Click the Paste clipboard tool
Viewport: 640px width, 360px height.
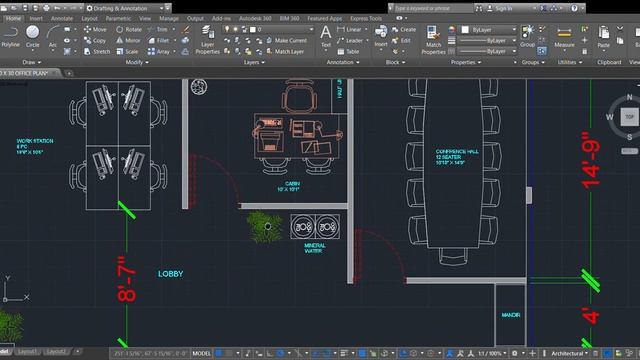[x=603, y=38]
